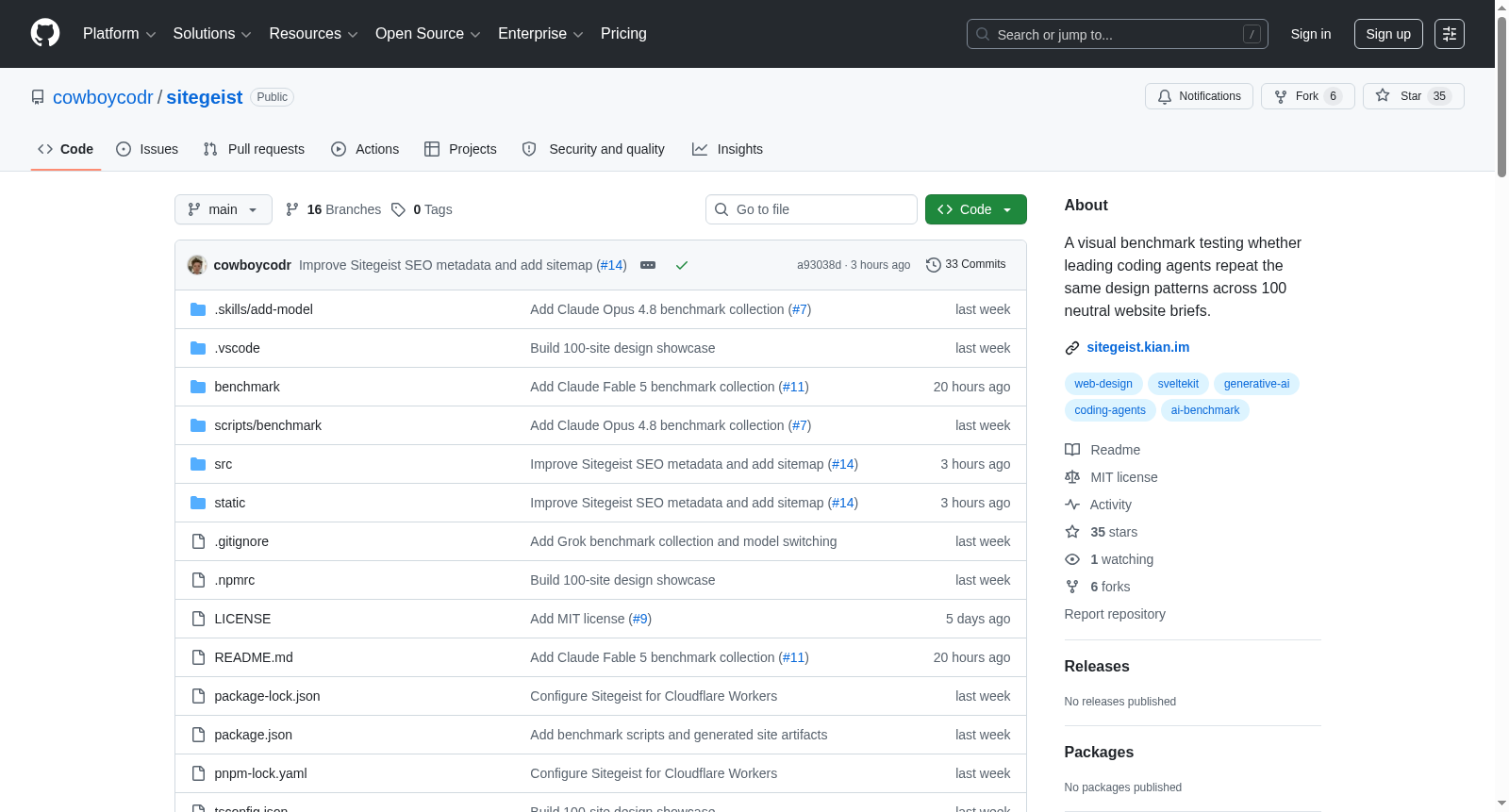Click the commit status green checkmark

click(682, 265)
